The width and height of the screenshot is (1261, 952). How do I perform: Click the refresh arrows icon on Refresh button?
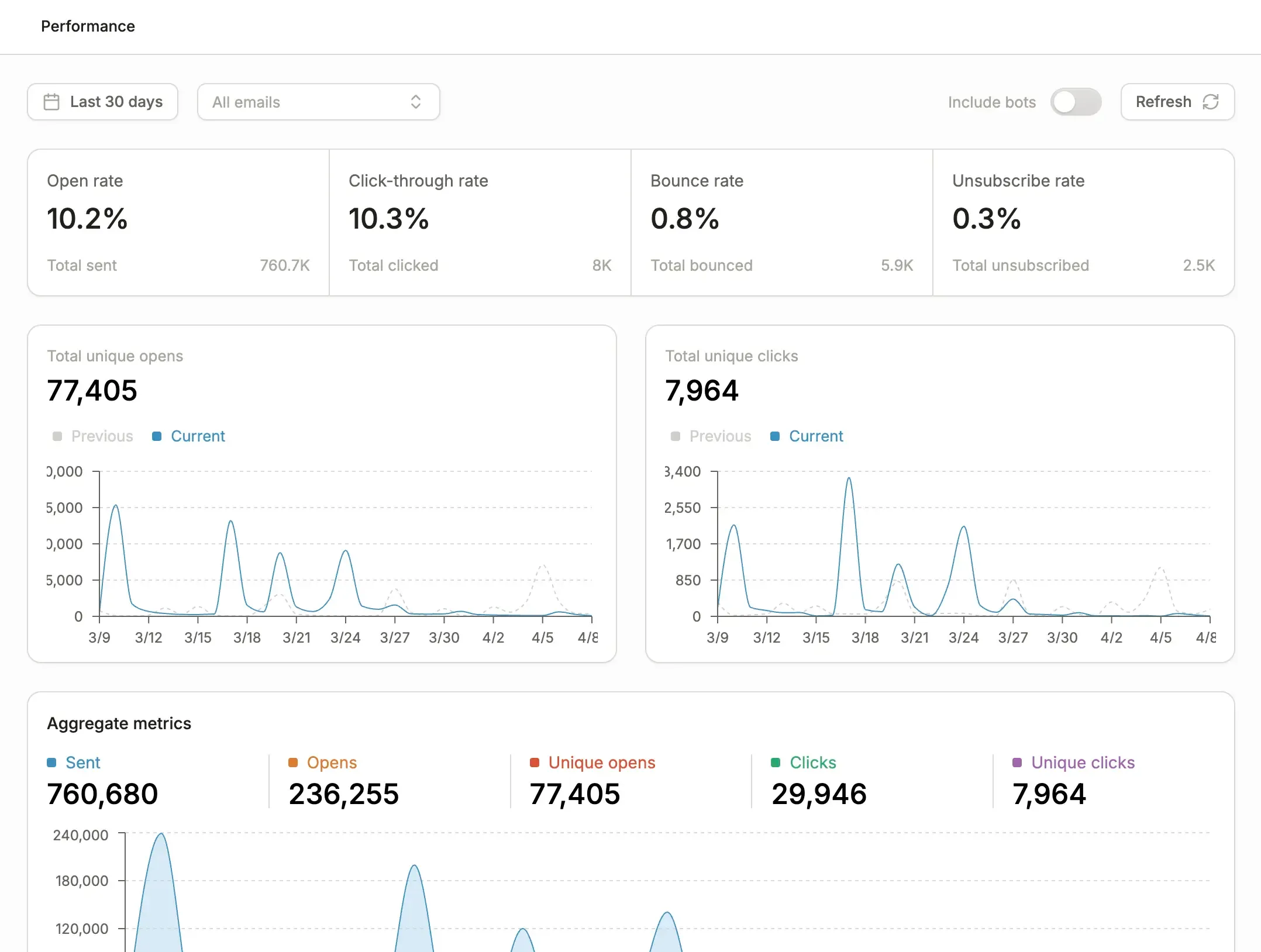click(x=1210, y=102)
